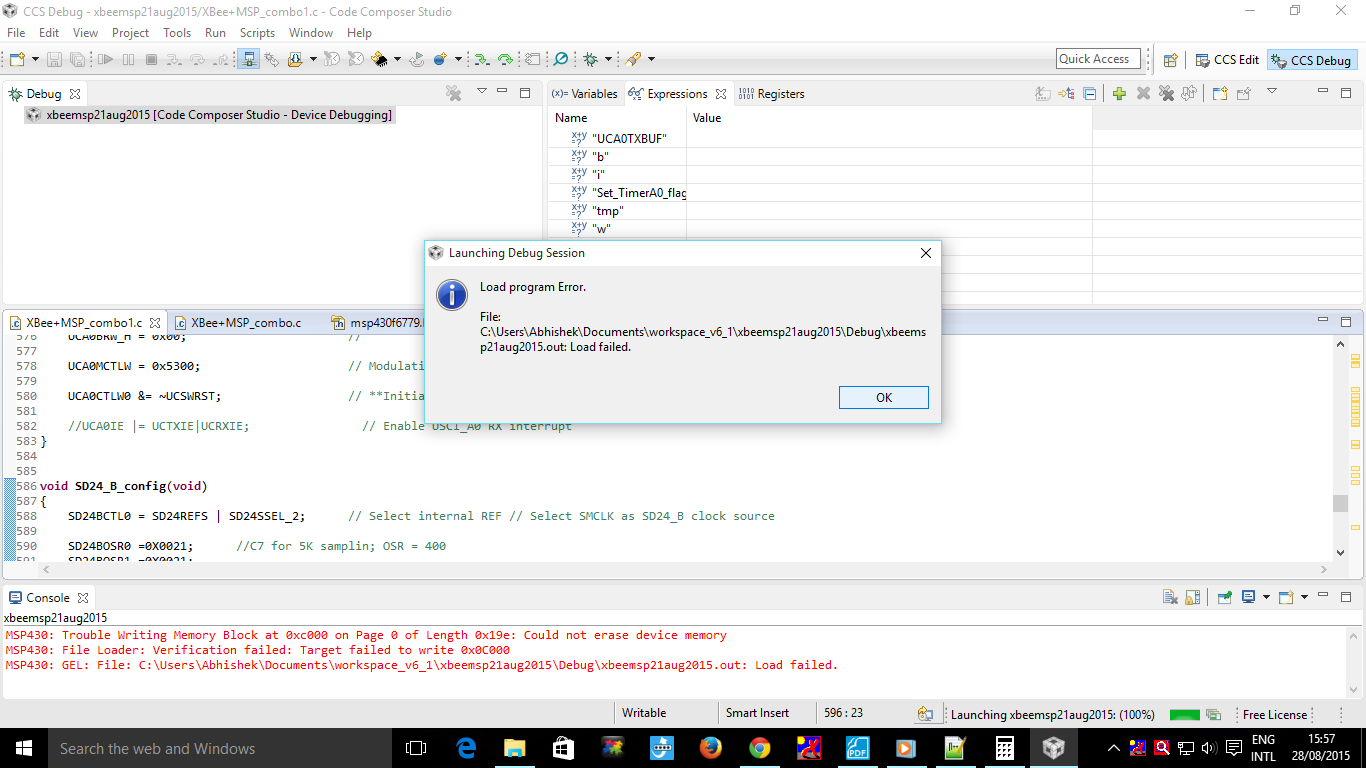Open the Debug launch dropdown arrow

(607, 60)
